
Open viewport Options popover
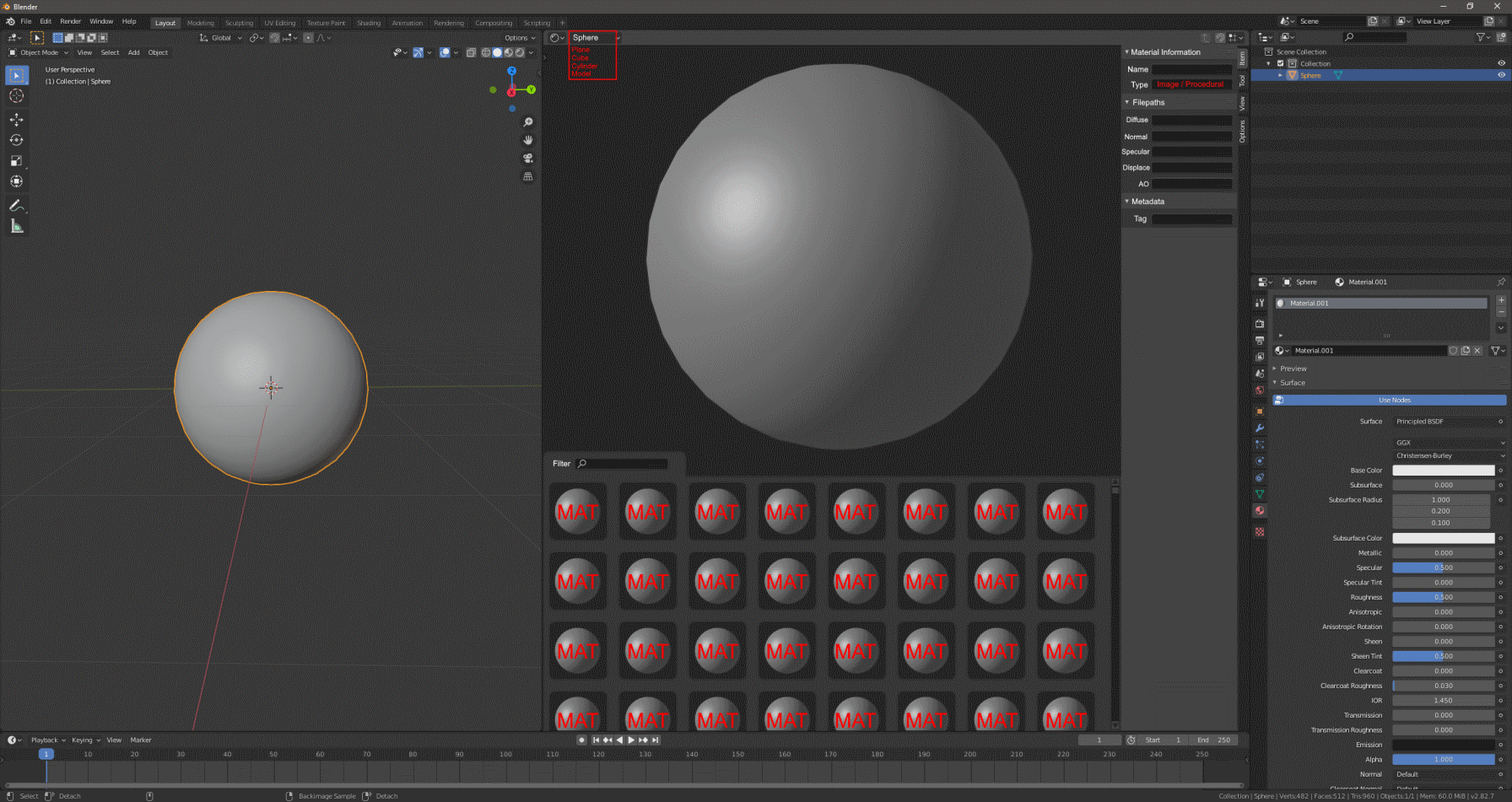pos(520,38)
